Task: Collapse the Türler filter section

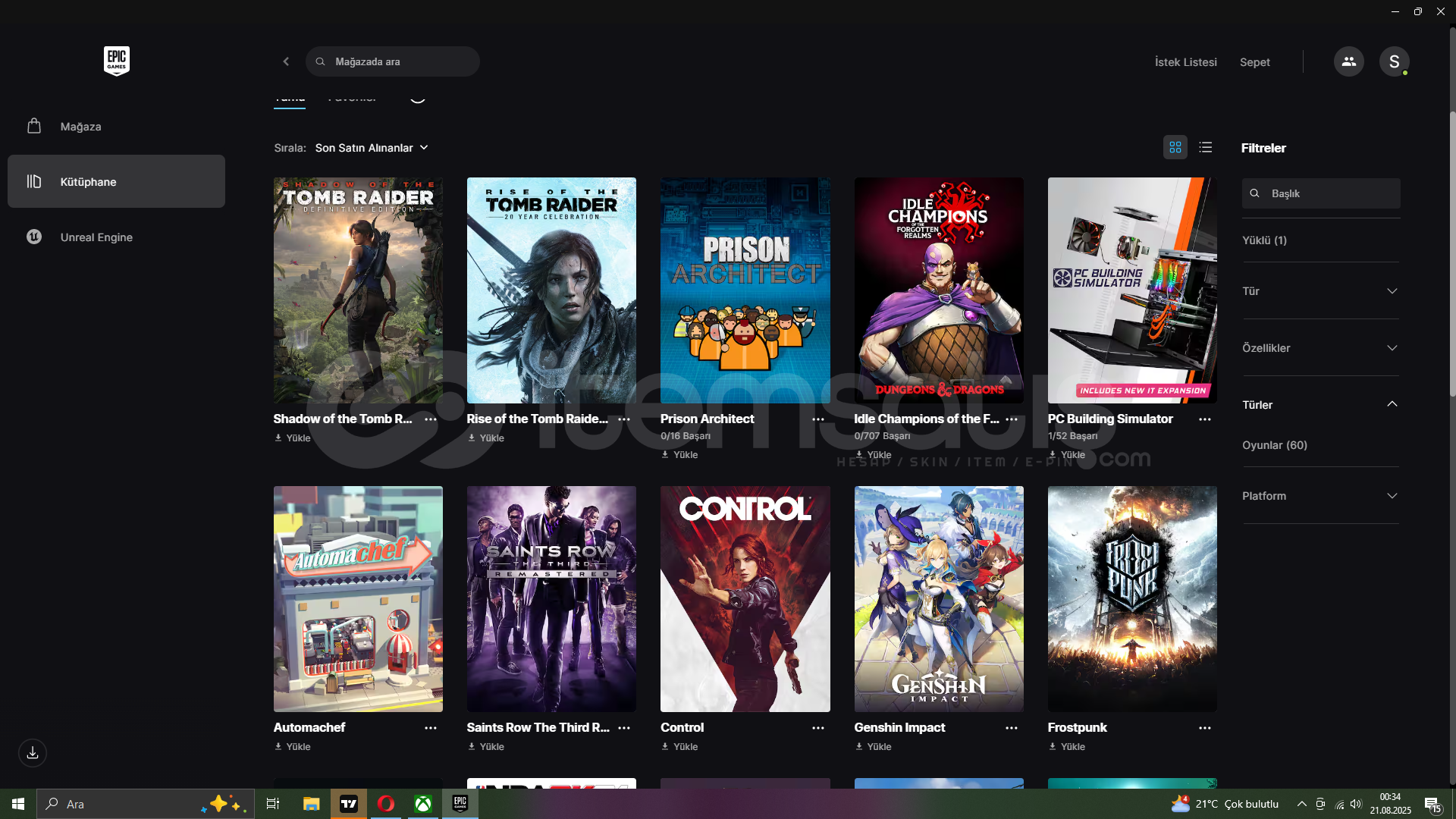Action: 1321,404
